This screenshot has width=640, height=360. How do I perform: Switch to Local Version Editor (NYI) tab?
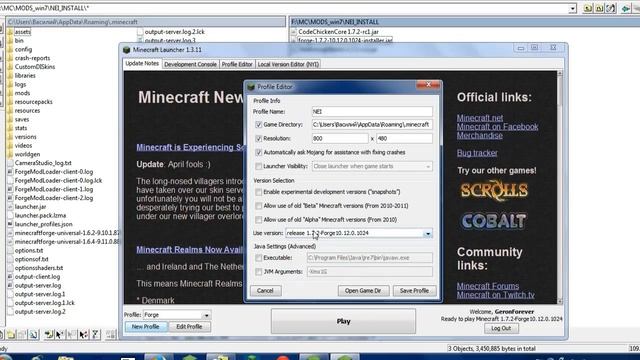288,64
